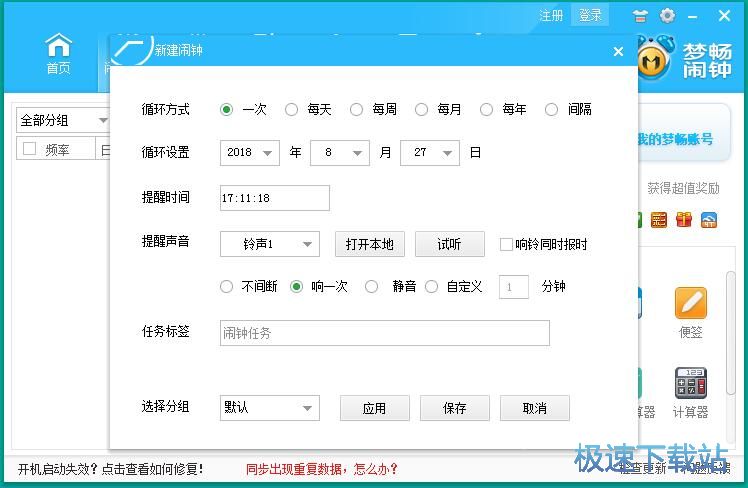748x488 pixels.
Task: Click the 提醒时间 17:11:18 field
Action: tap(275, 198)
